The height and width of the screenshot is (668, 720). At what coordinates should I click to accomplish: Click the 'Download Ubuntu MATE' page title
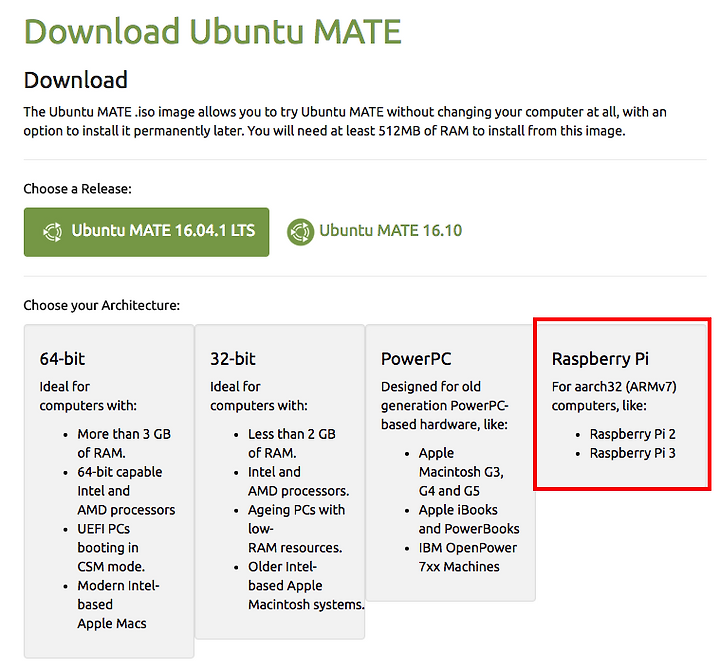pos(213,31)
